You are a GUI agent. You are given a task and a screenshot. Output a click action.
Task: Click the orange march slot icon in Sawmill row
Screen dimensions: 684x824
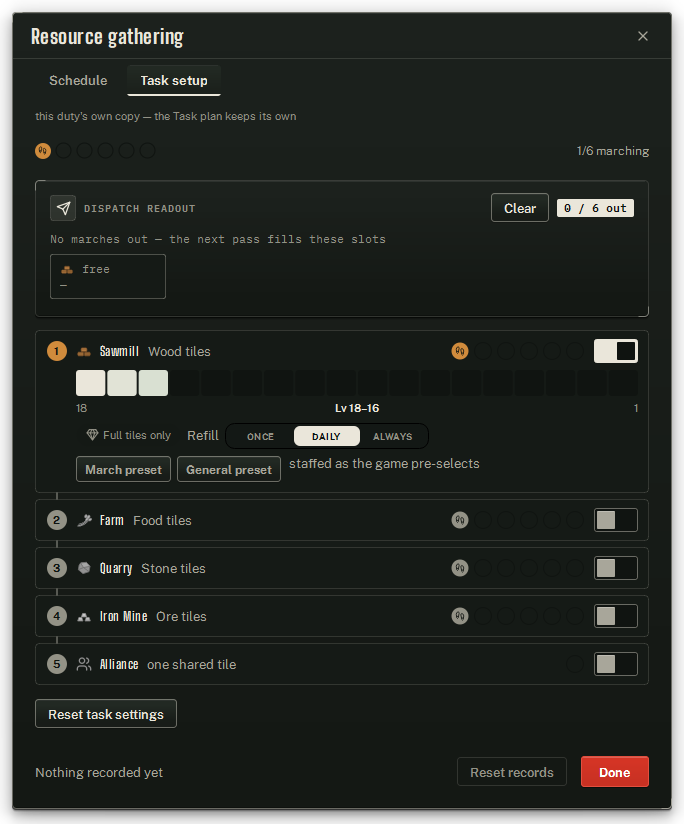coord(460,351)
